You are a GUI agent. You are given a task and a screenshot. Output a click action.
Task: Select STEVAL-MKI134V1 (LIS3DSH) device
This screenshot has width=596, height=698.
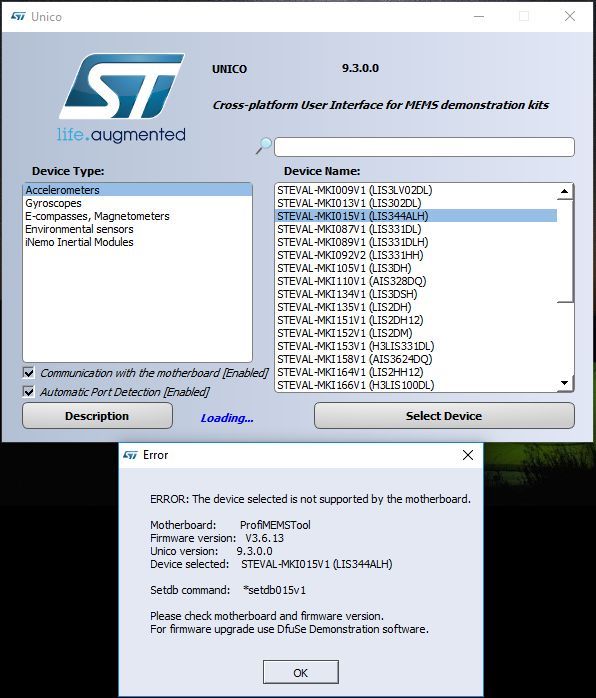click(x=416, y=294)
